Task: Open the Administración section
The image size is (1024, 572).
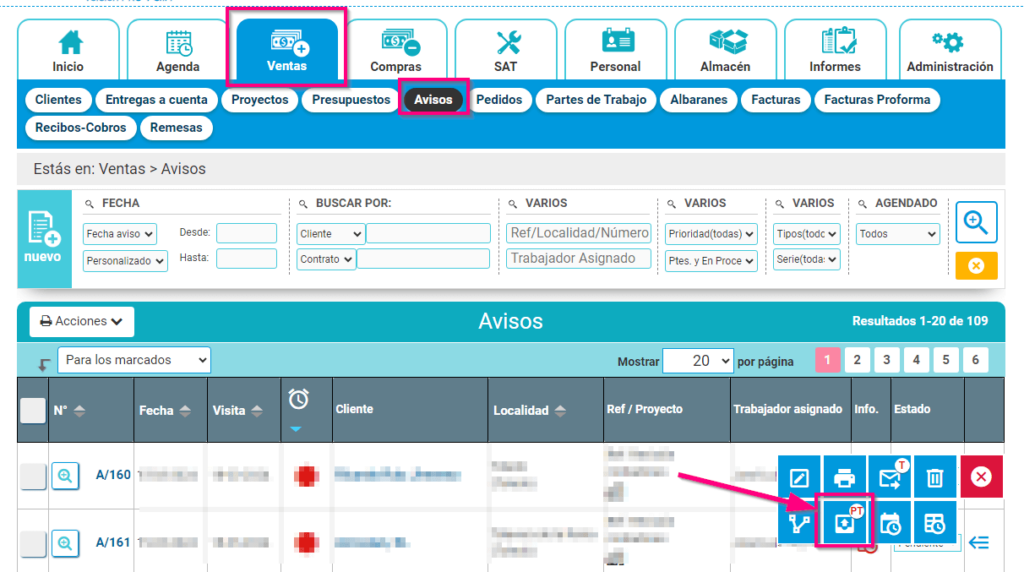Action: 950,50
